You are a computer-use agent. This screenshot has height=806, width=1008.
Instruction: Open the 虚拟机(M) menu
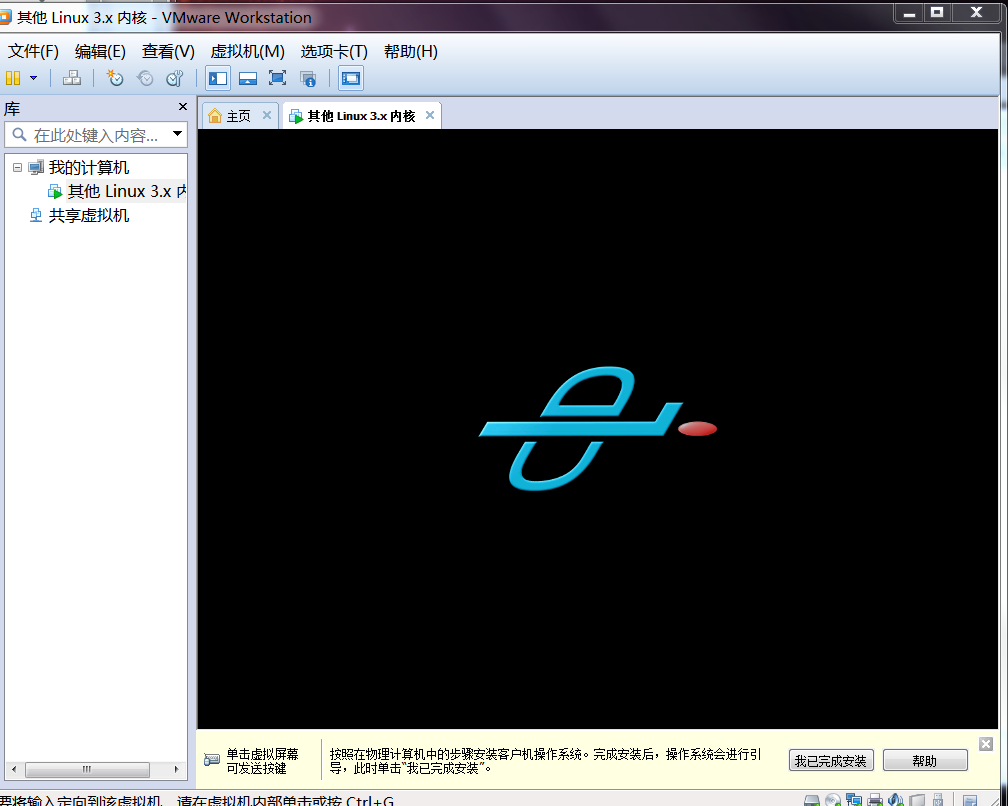pyautogui.click(x=248, y=51)
